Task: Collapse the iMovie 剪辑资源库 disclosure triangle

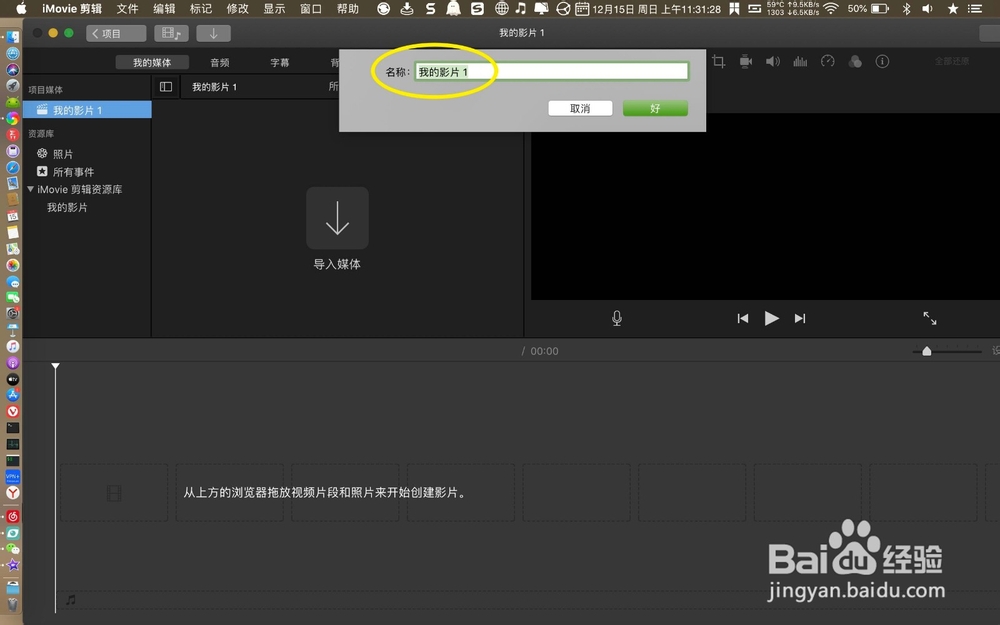Action: (30, 189)
